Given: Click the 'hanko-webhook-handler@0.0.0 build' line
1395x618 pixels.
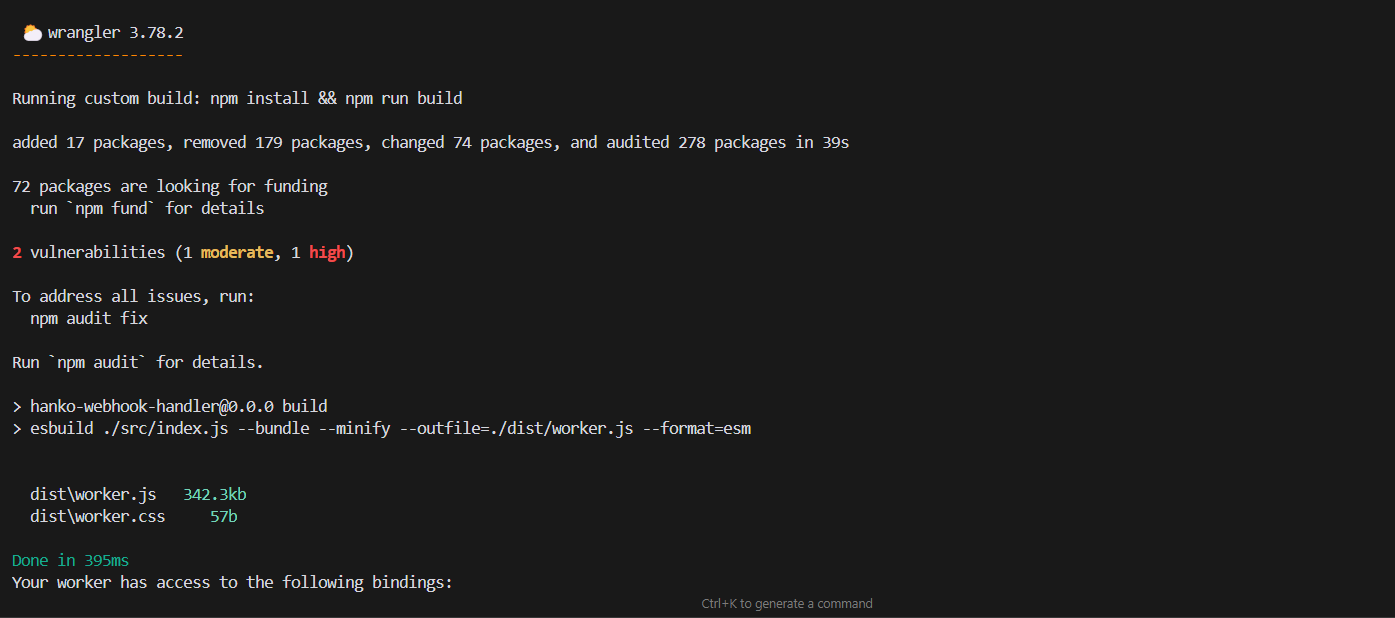Looking at the screenshot, I should pos(170,407).
